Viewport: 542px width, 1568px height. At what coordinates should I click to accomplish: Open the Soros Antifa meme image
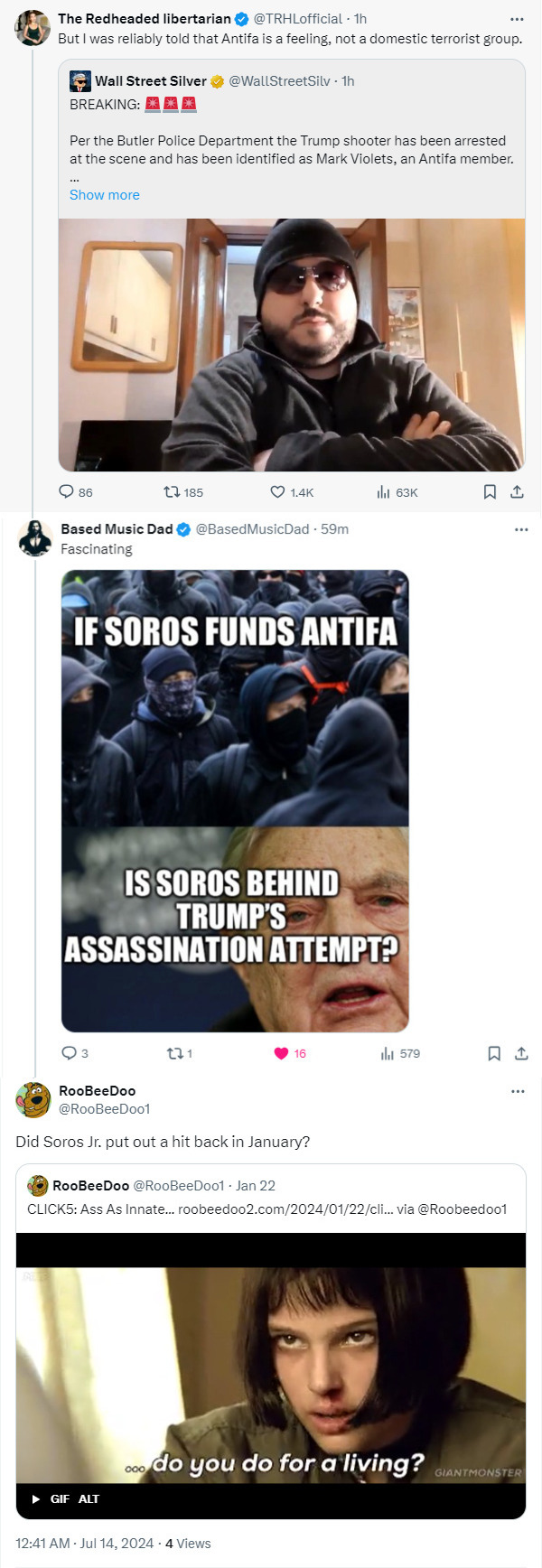pos(235,800)
